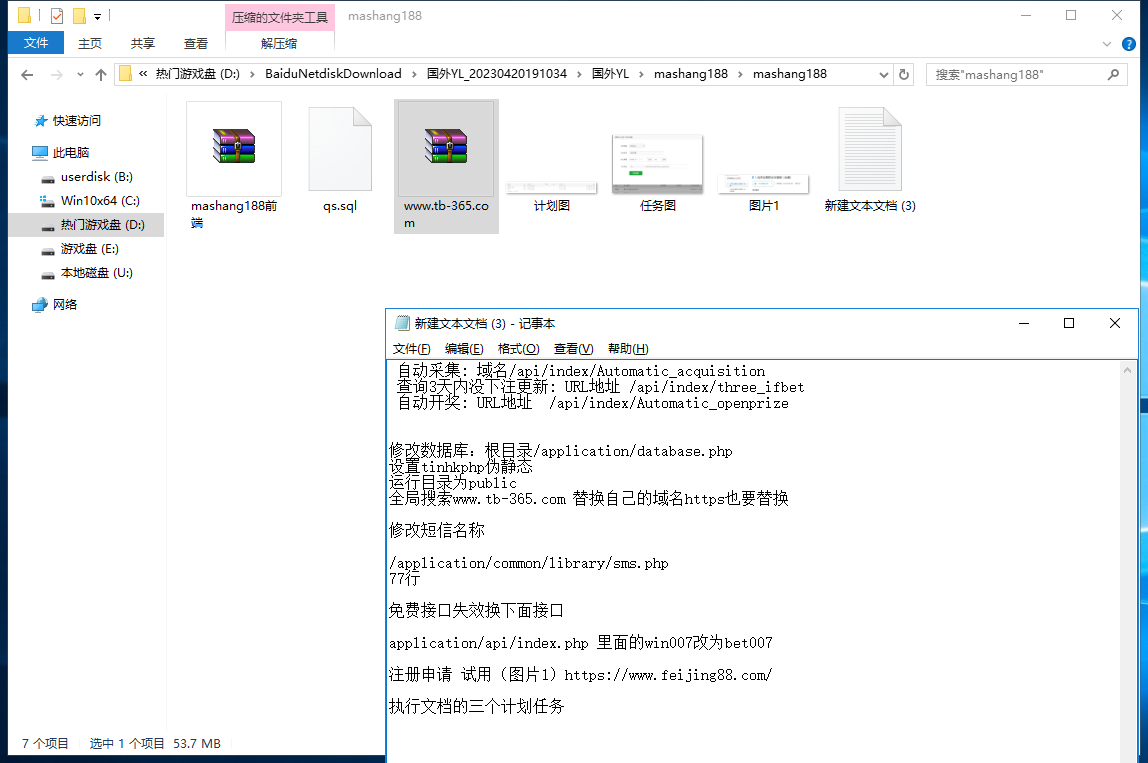Select the 图片1 image thumbnail
This screenshot has width=1148, height=763.
pos(764,182)
